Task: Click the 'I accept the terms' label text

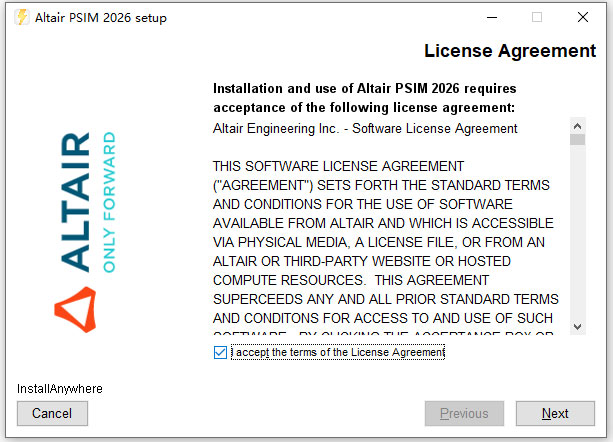Action: pyautogui.click(x=338, y=352)
